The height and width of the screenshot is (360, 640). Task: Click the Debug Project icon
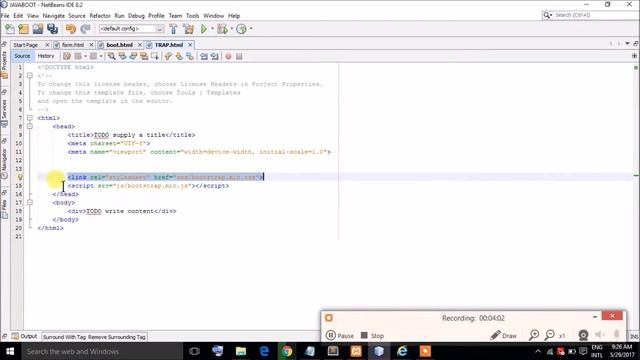[222, 29]
